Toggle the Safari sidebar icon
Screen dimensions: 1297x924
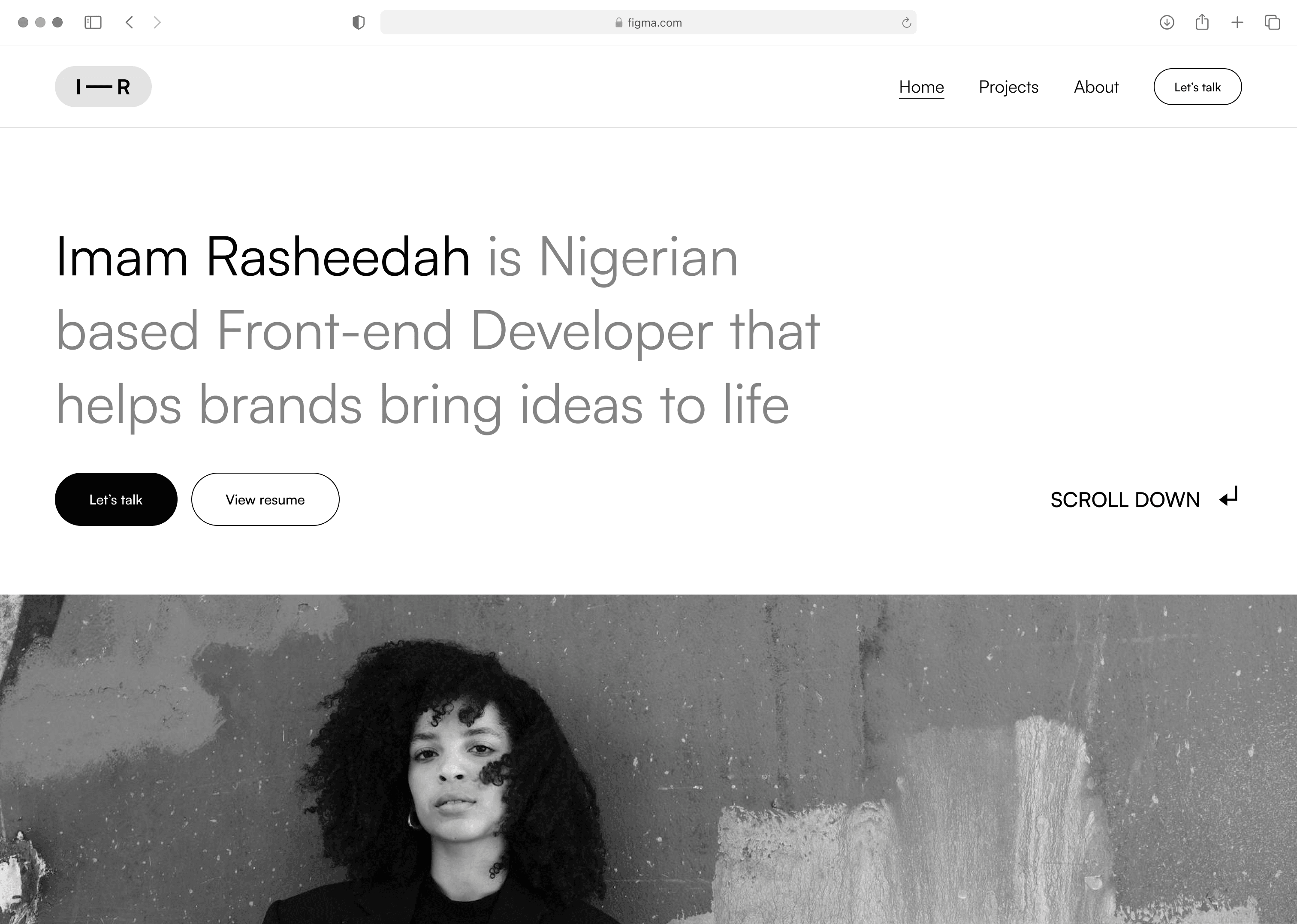[x=93, y=22]
